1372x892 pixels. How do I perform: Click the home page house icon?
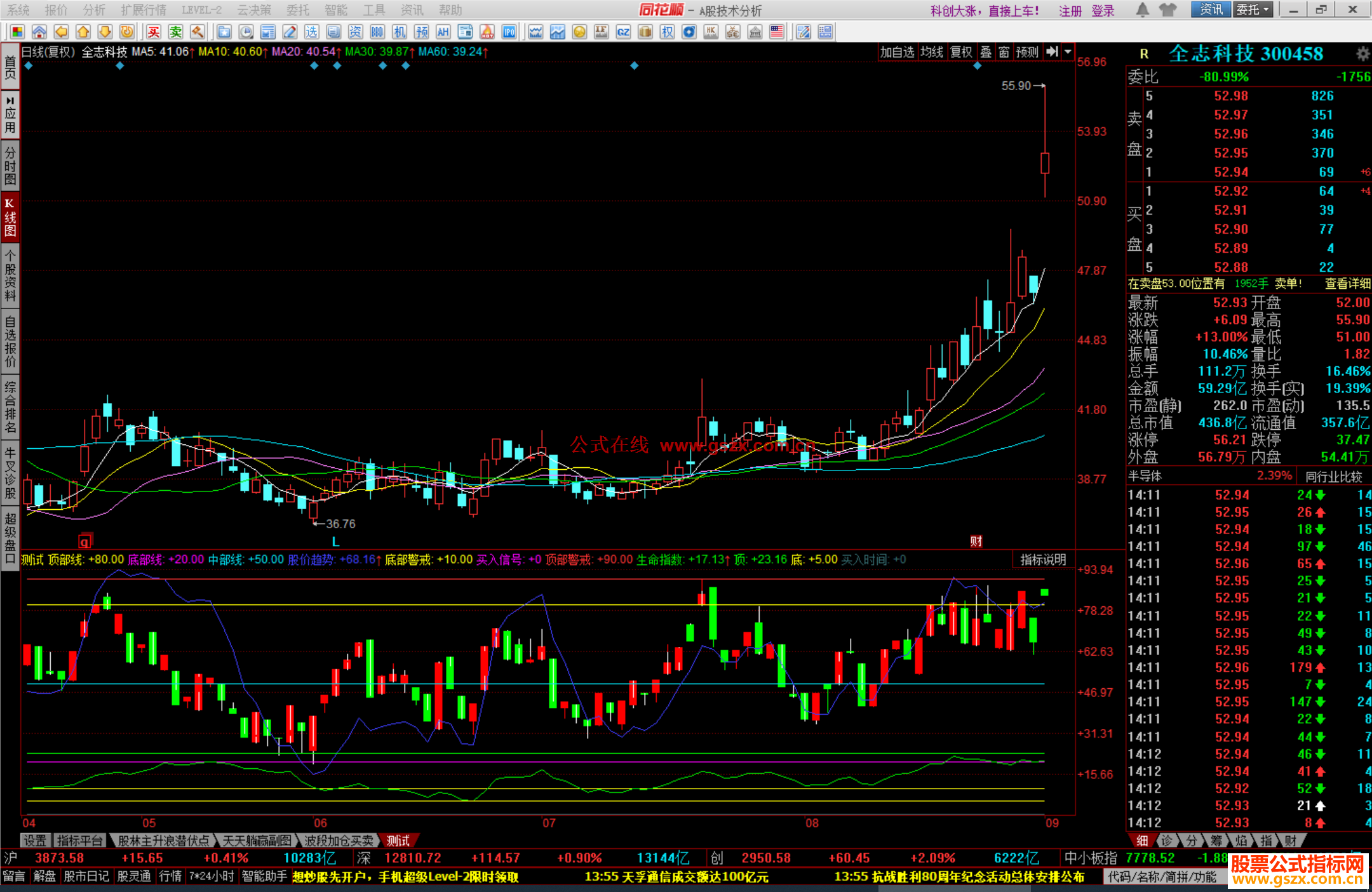39,32
